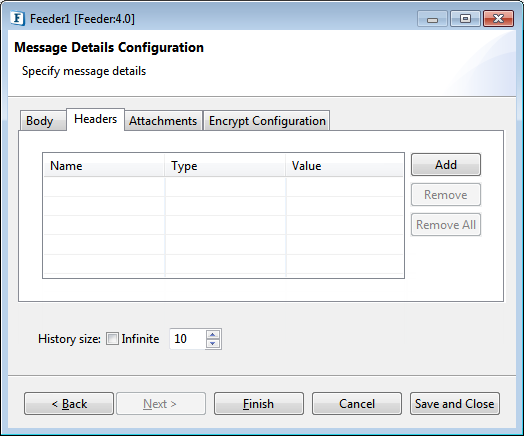This screenshot has width=524, height=436.
Task: Click the history size number field
Action: [x=188, y=339]
